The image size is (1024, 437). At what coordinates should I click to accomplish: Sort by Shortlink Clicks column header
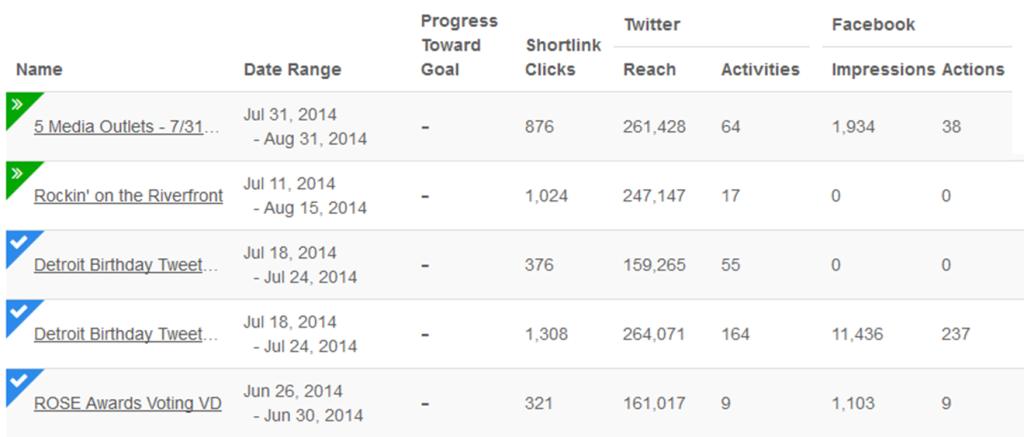pos(563,57)
